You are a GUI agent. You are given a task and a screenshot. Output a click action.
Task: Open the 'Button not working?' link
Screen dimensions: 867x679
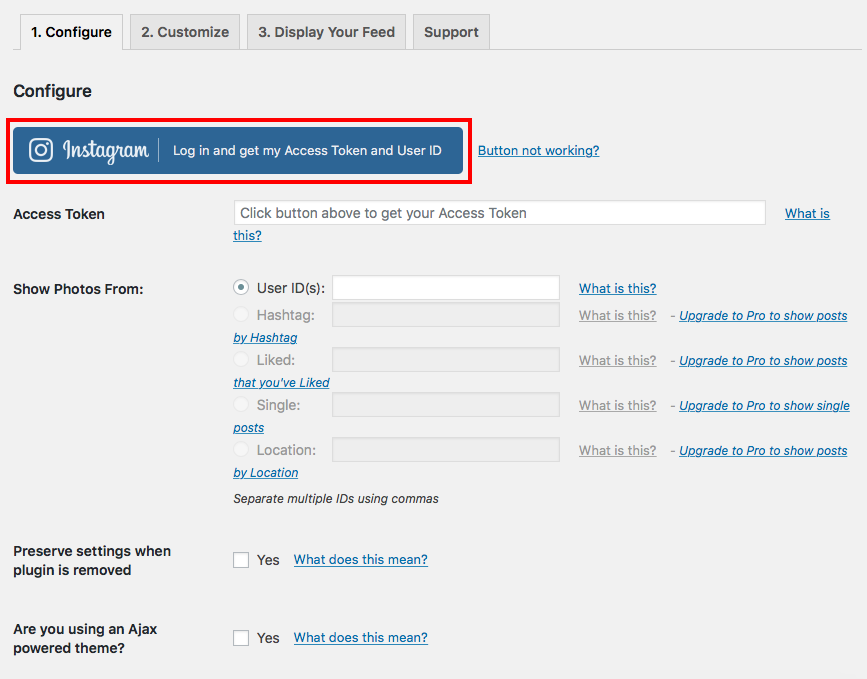(539, 150)
